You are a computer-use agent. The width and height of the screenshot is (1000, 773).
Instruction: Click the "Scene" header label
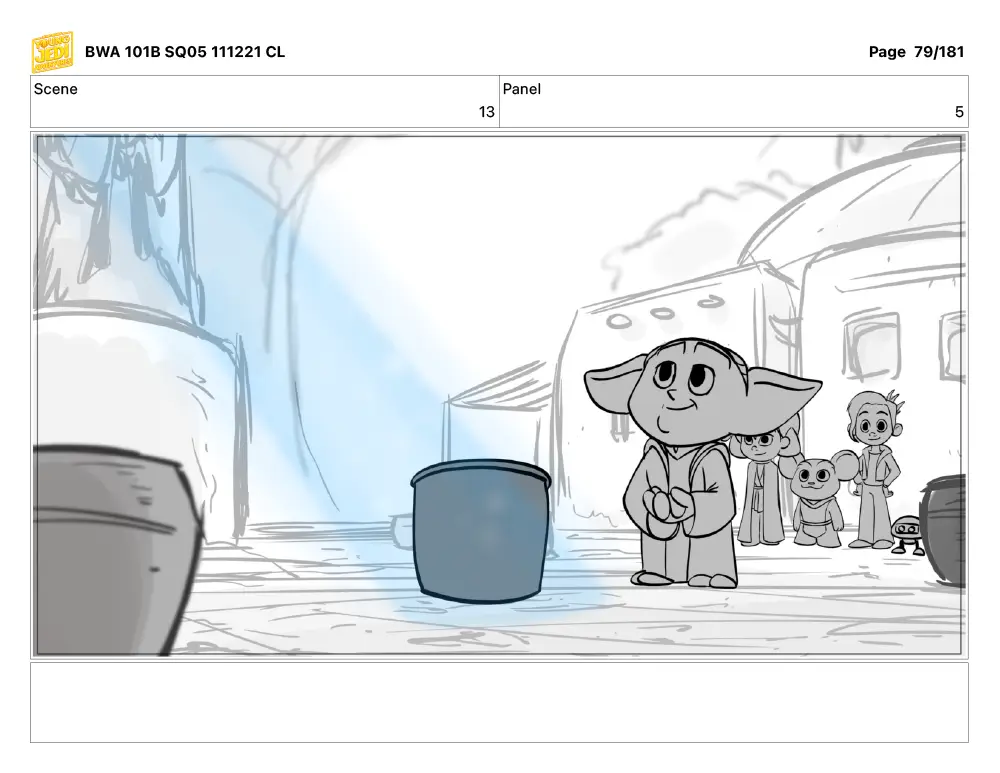(55, 89)
